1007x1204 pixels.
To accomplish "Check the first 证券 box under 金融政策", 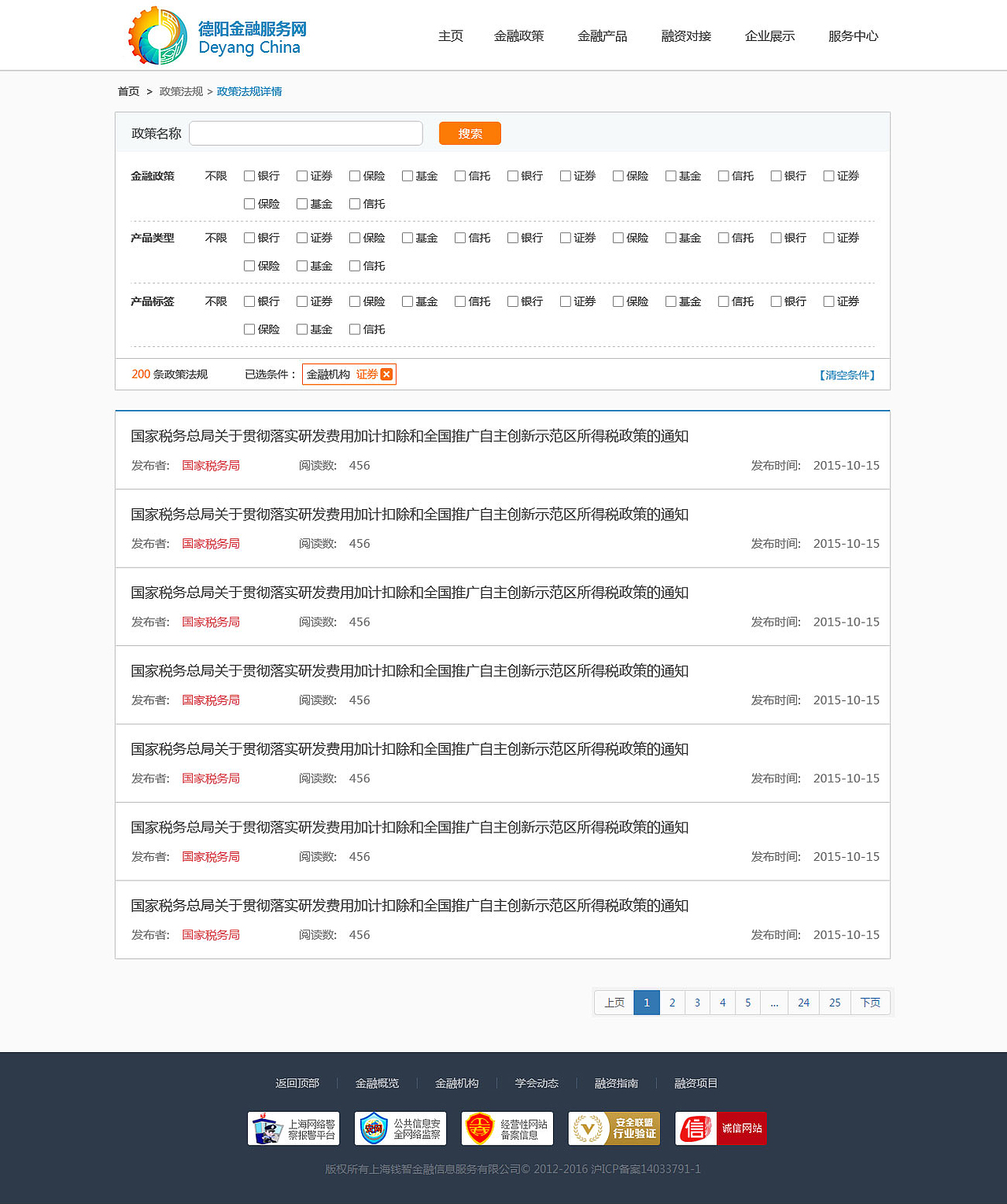I will (x=302, y=176).
